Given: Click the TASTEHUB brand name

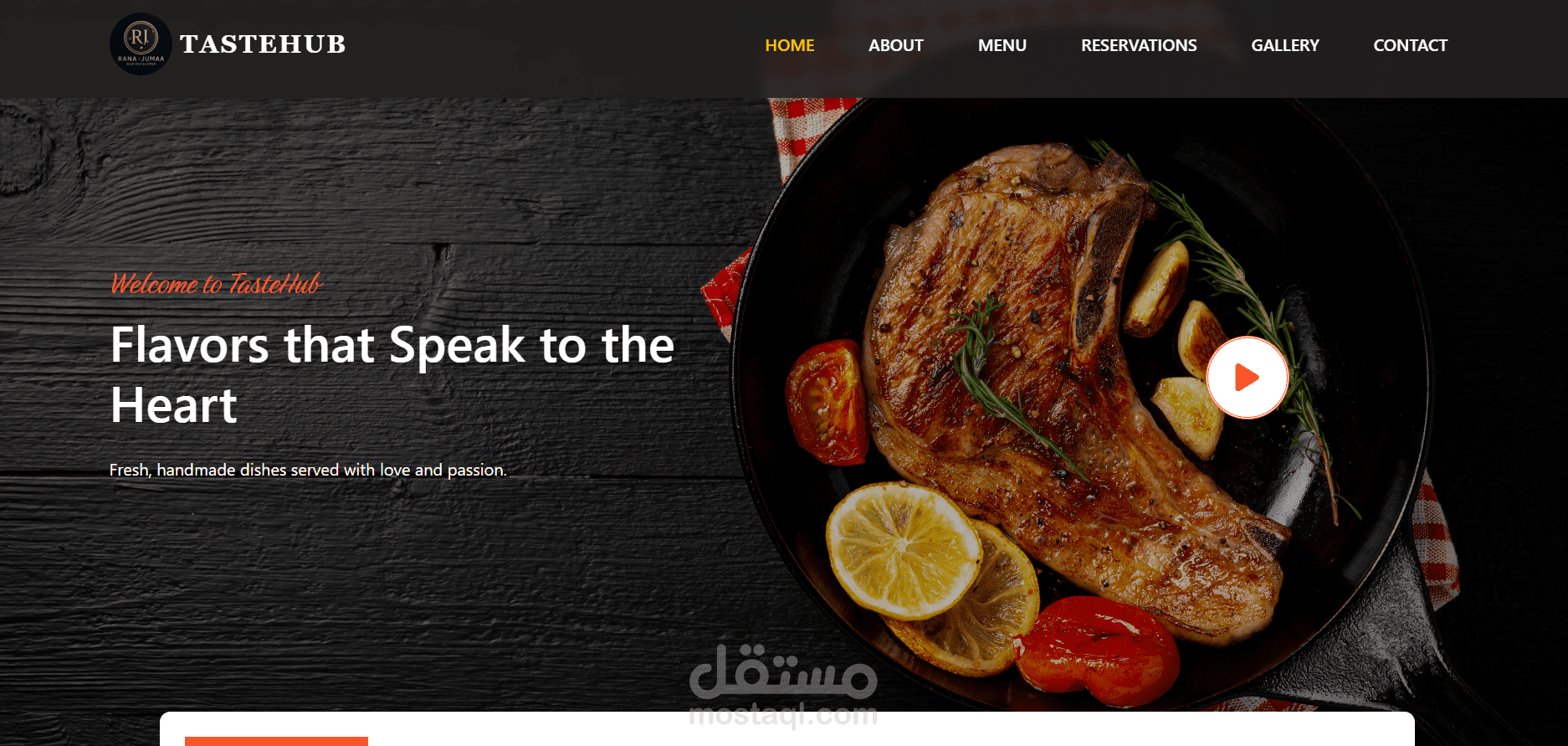Looking at the screenshot, I should (x=263, y=44).
